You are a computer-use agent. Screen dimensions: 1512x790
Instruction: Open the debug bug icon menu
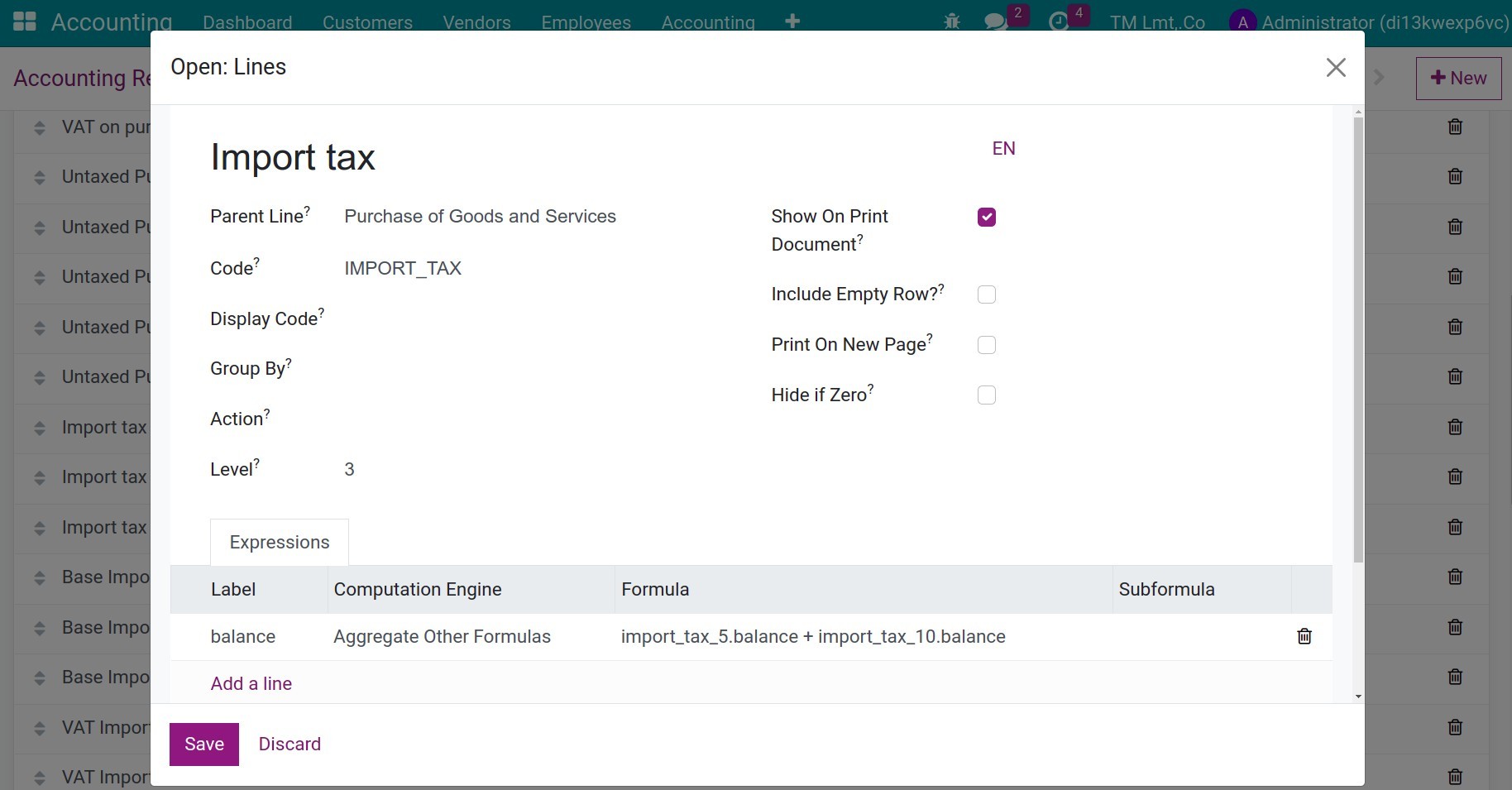click(952, 22)
